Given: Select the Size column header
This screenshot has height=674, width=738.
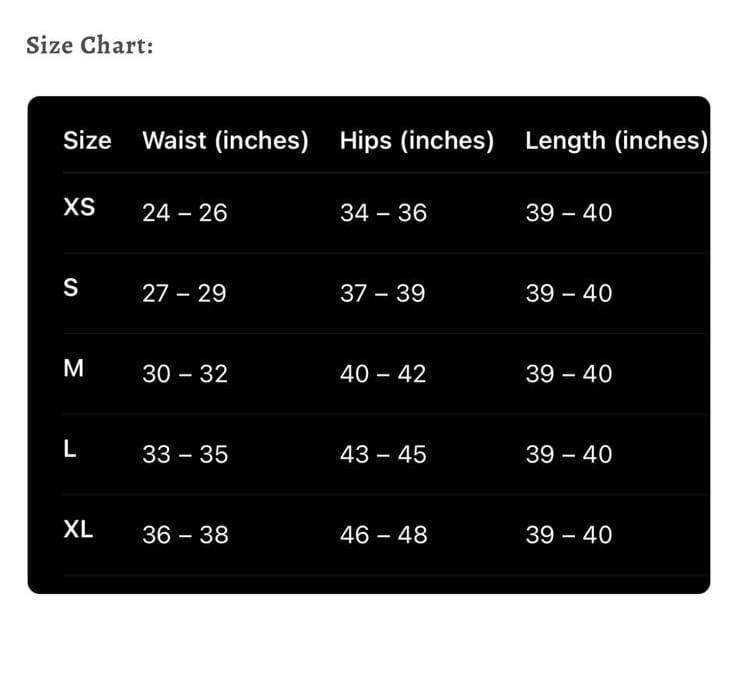Looking at the screenshot, I should click(x=87, y=140).
